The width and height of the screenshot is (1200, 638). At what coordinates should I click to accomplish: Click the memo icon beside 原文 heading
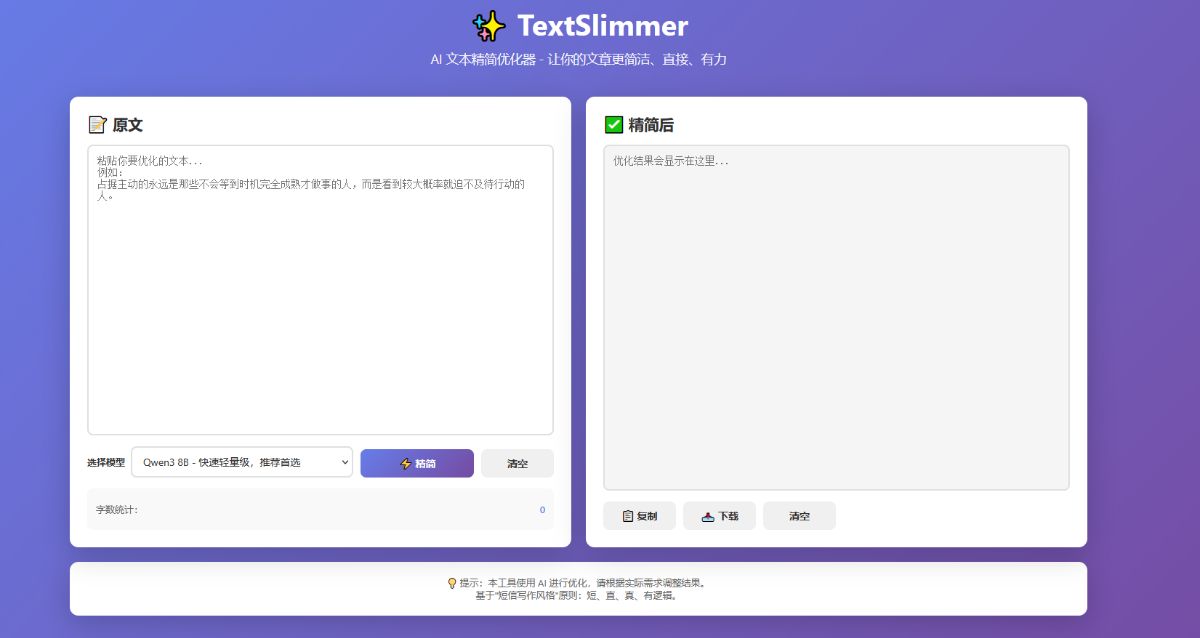[x=97, y=124]
